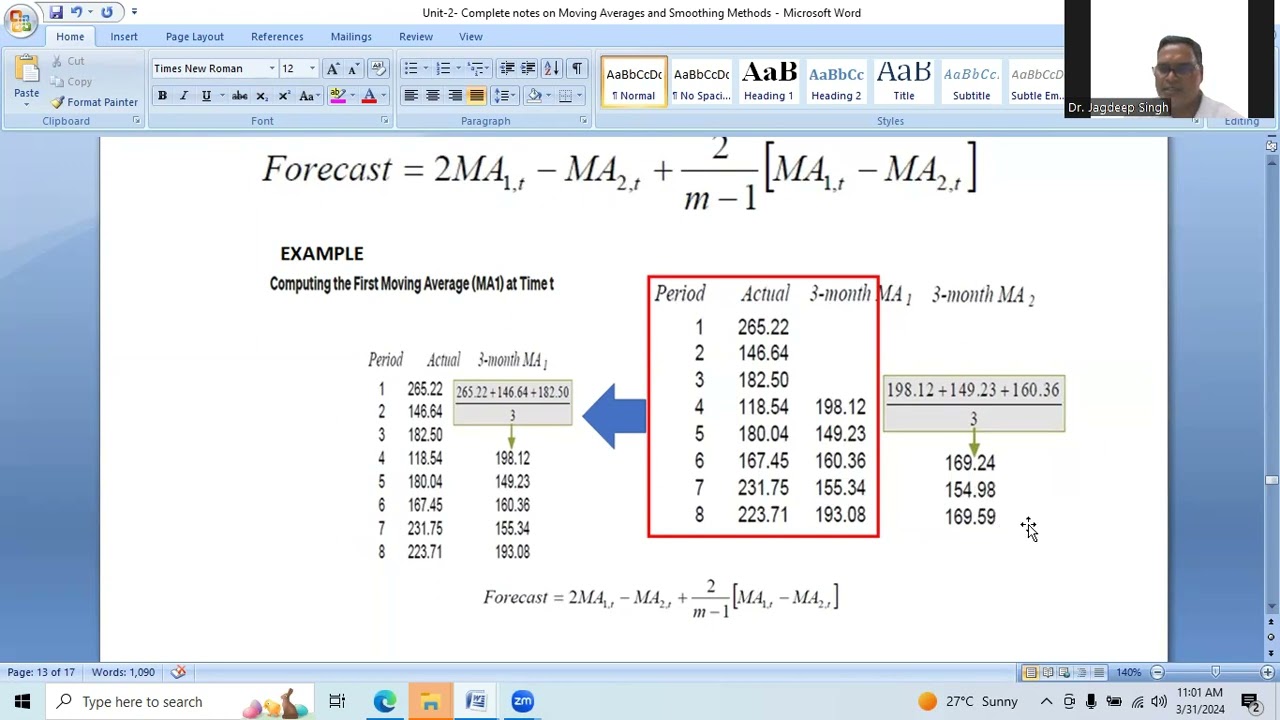The height and width of the screenshot is (720, 1280).
Task: Toggle Justify alignment
Action: (x=477, y=96)
